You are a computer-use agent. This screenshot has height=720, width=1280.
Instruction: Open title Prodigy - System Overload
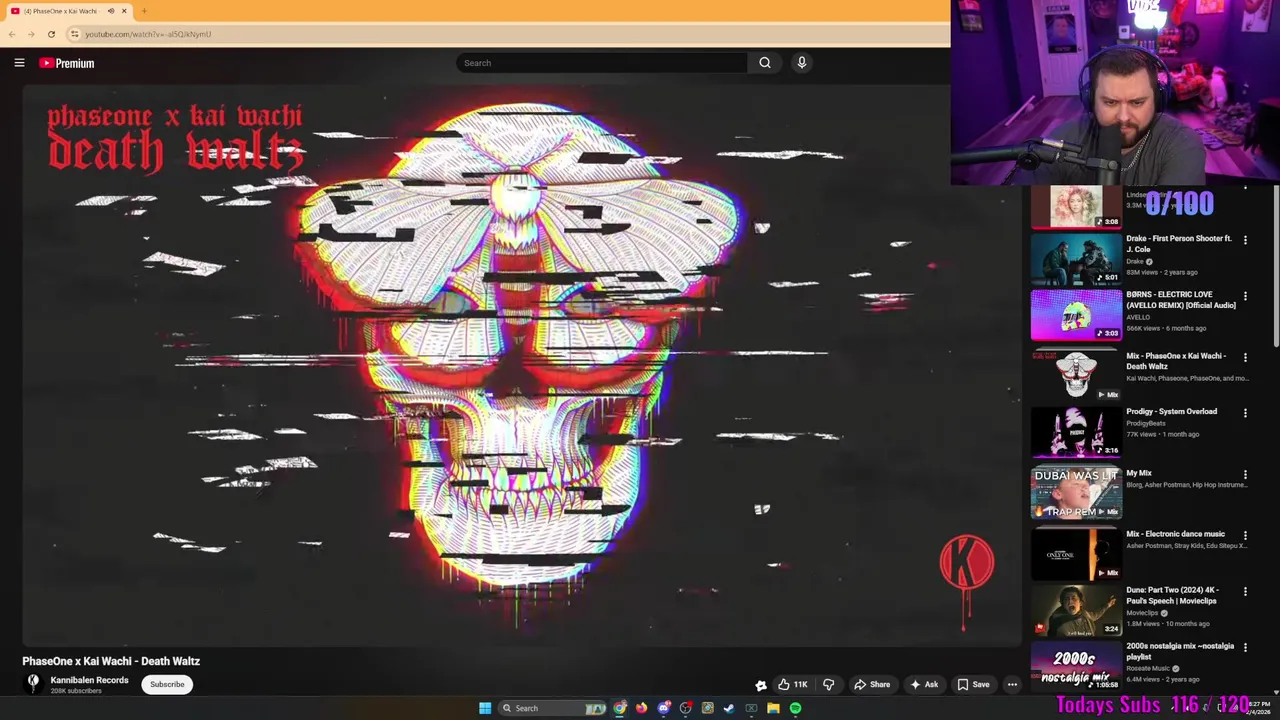[1171, 412]
